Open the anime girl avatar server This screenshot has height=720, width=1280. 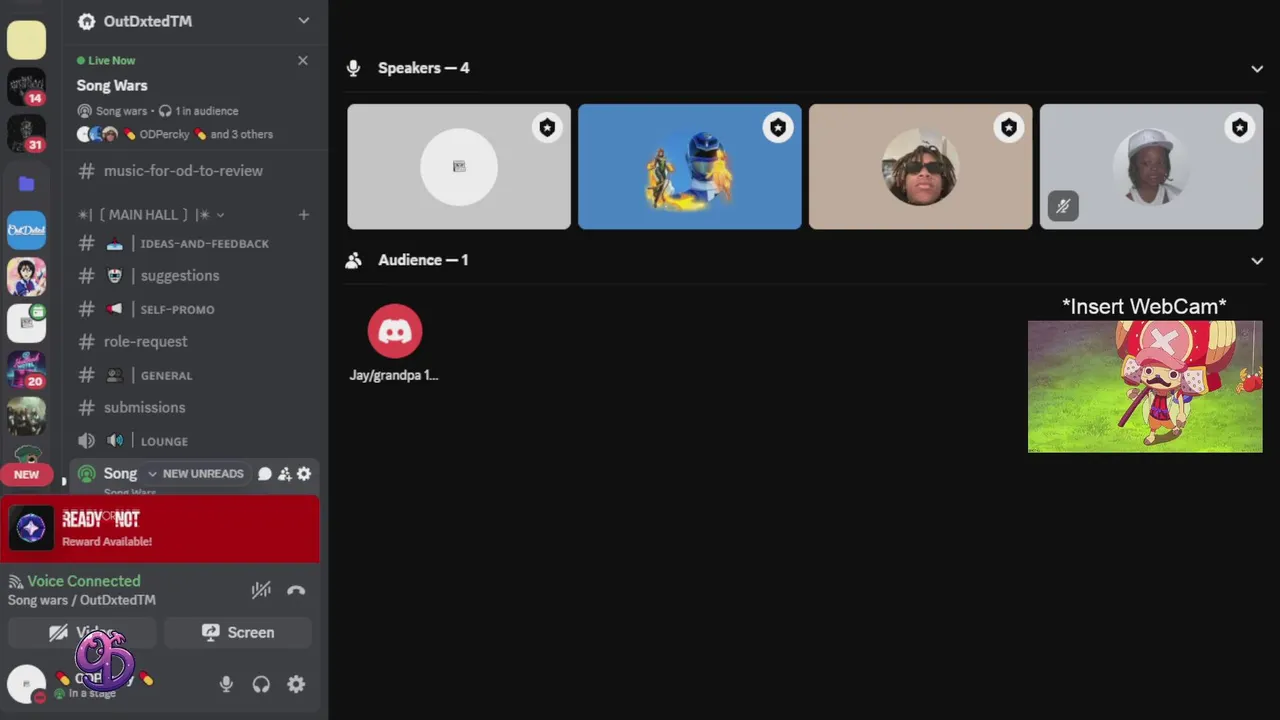tap(26, 277)
